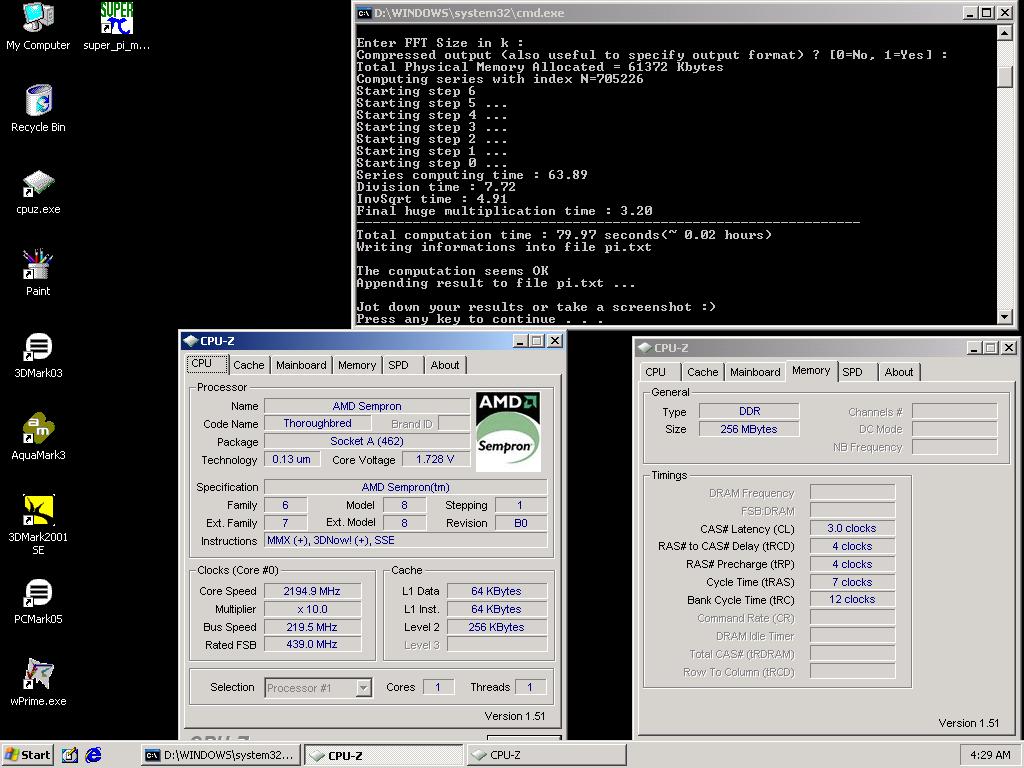
Task: Click the Multiplier x 10.0 value
Action: point(312,609)
